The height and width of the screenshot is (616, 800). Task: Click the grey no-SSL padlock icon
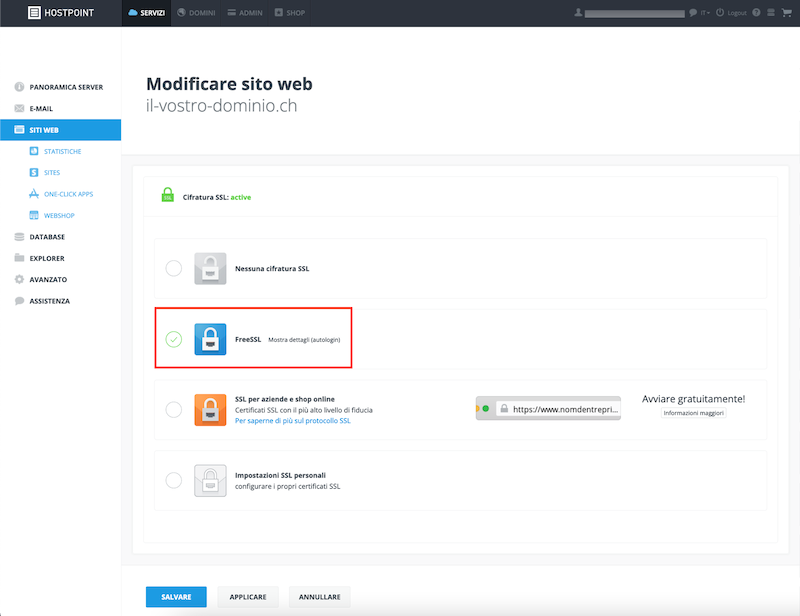coord(210,268)
